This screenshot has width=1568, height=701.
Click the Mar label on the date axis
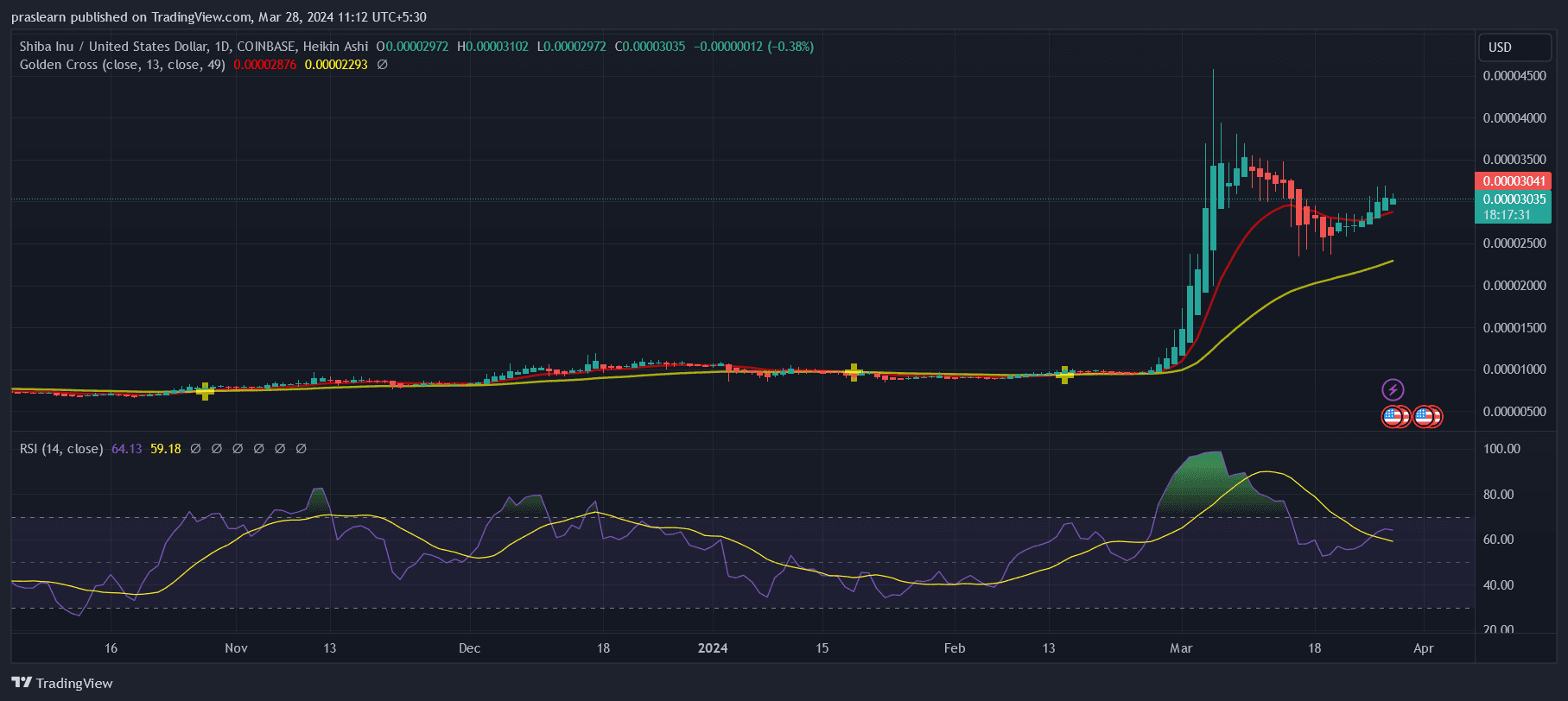point(1180,648)
